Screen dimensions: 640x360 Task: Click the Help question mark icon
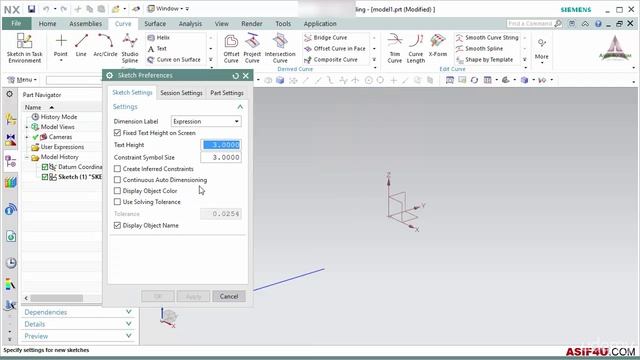(x=598, y=24)
